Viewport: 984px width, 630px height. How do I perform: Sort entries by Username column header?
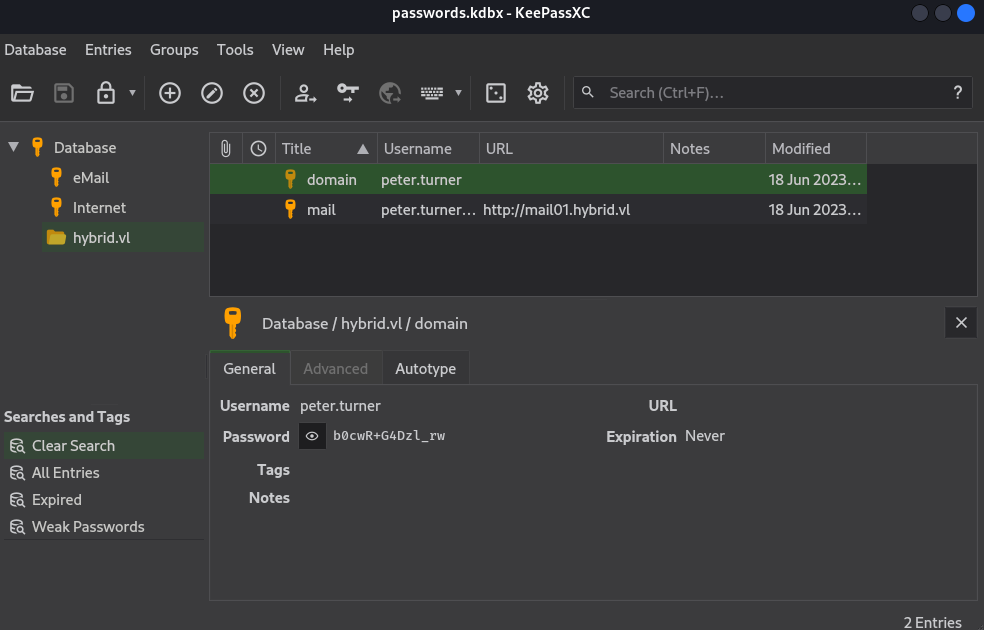[x=428, y=149]
